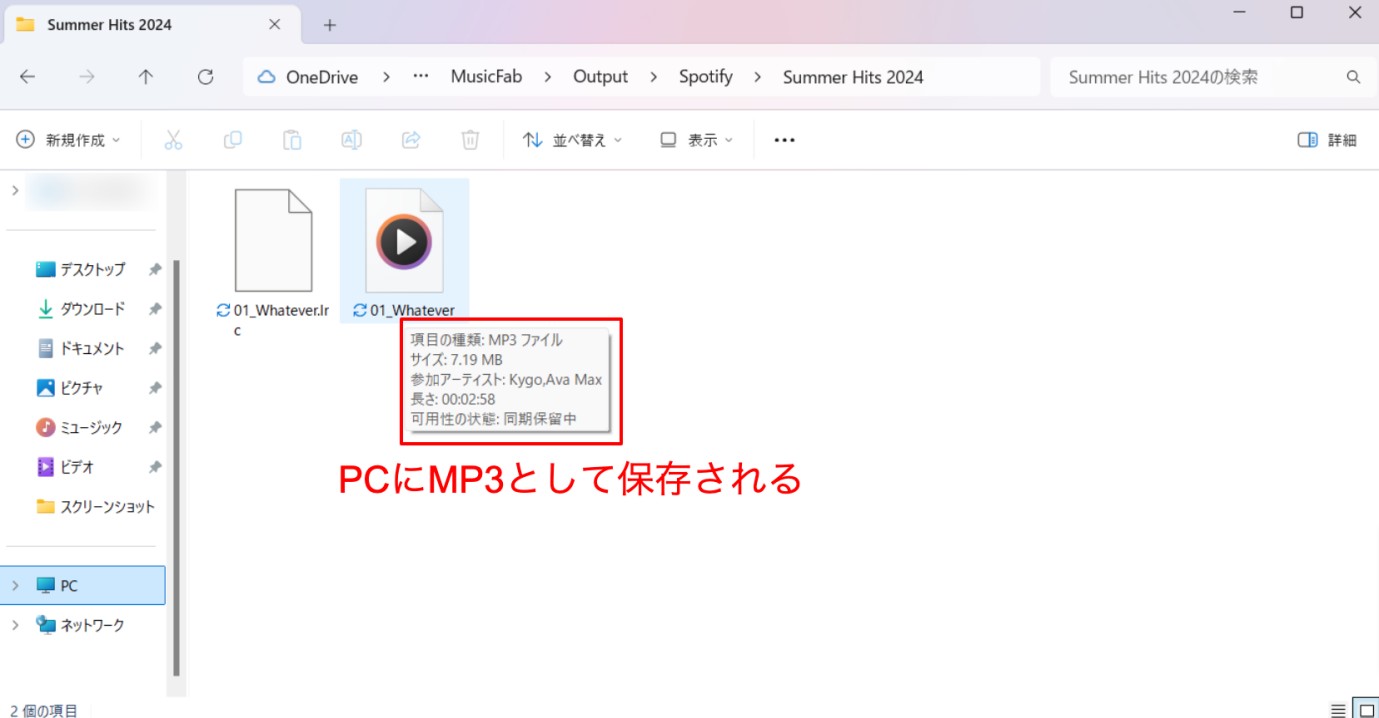Viewport: 1379px width, 718px height.
Task: Expand the ネットワーク tree node
Action: pos(15,625)
